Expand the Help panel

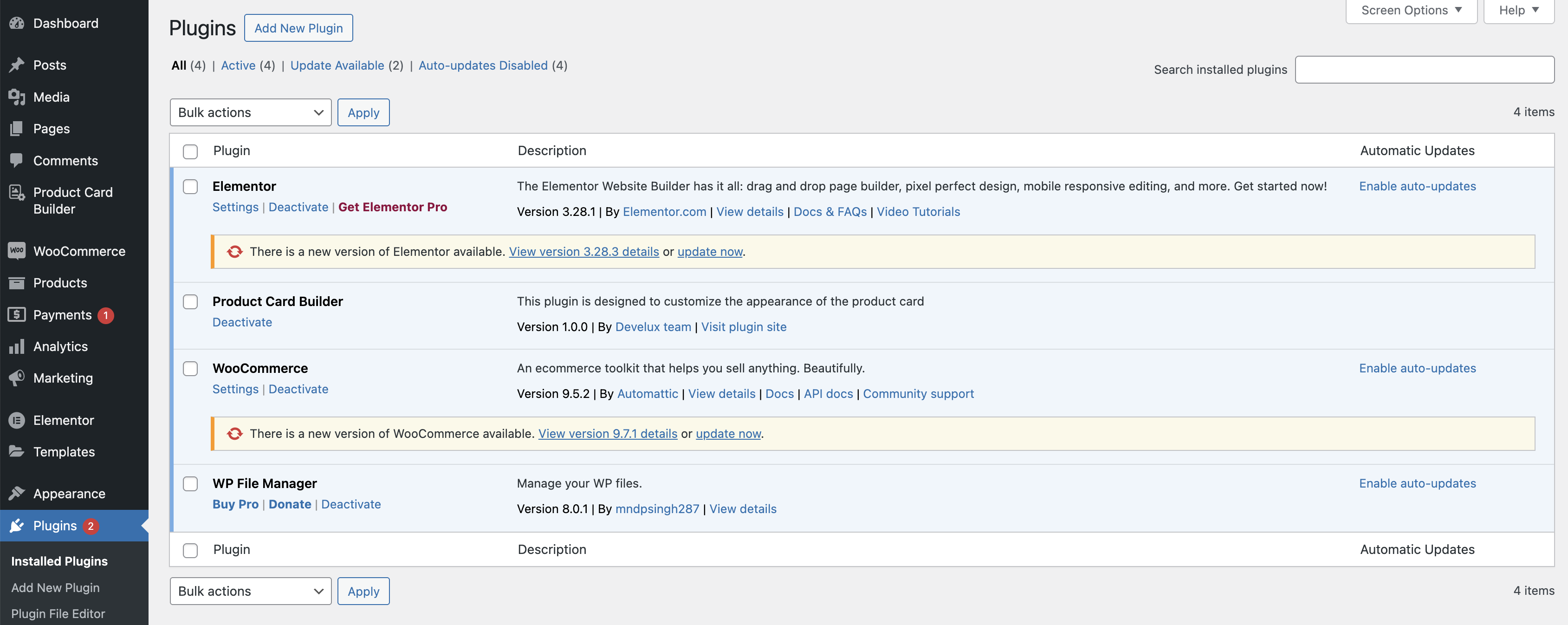pos(1519,10)
